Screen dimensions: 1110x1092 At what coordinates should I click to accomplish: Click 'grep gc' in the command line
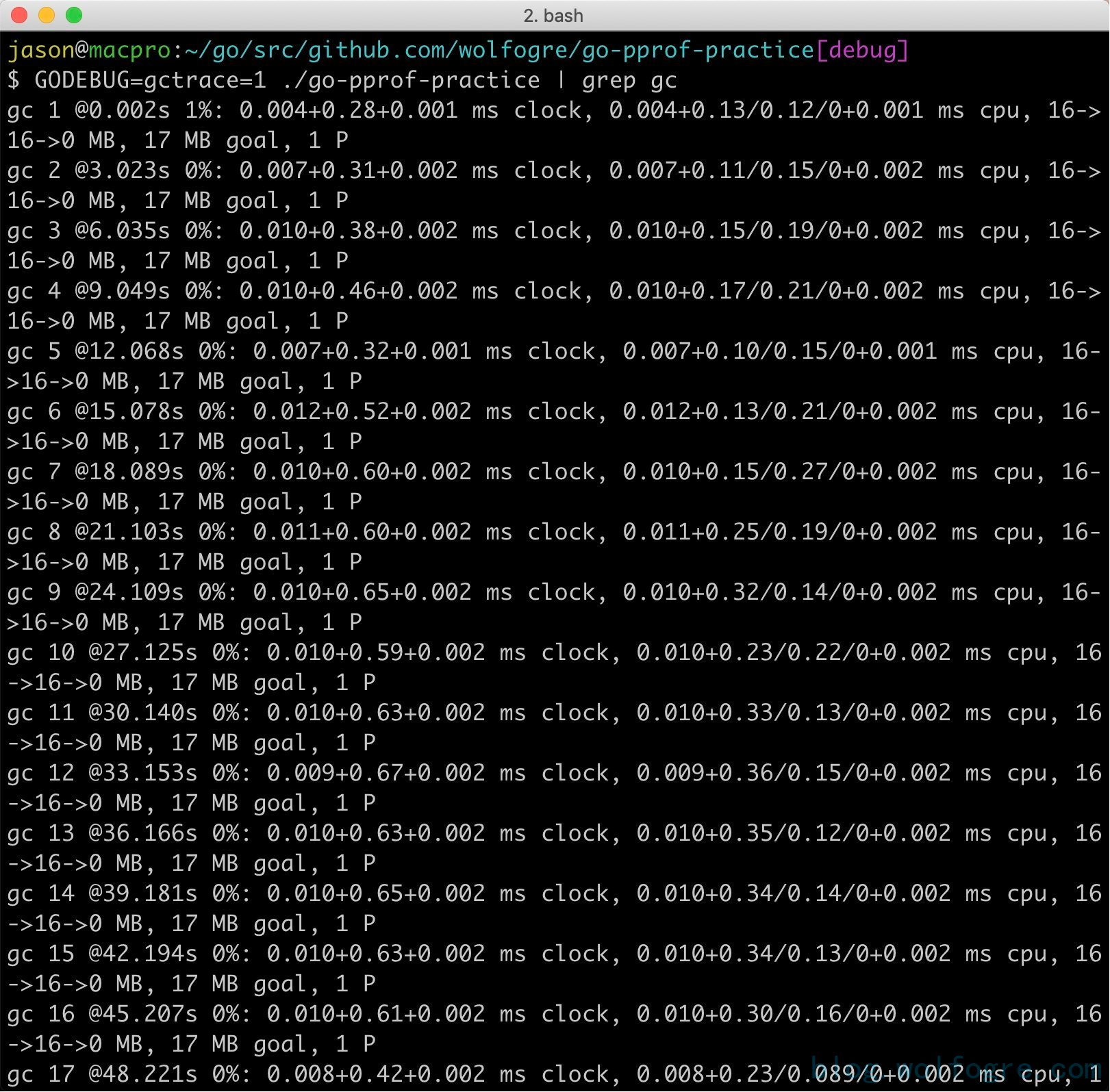tap(629, 80)
